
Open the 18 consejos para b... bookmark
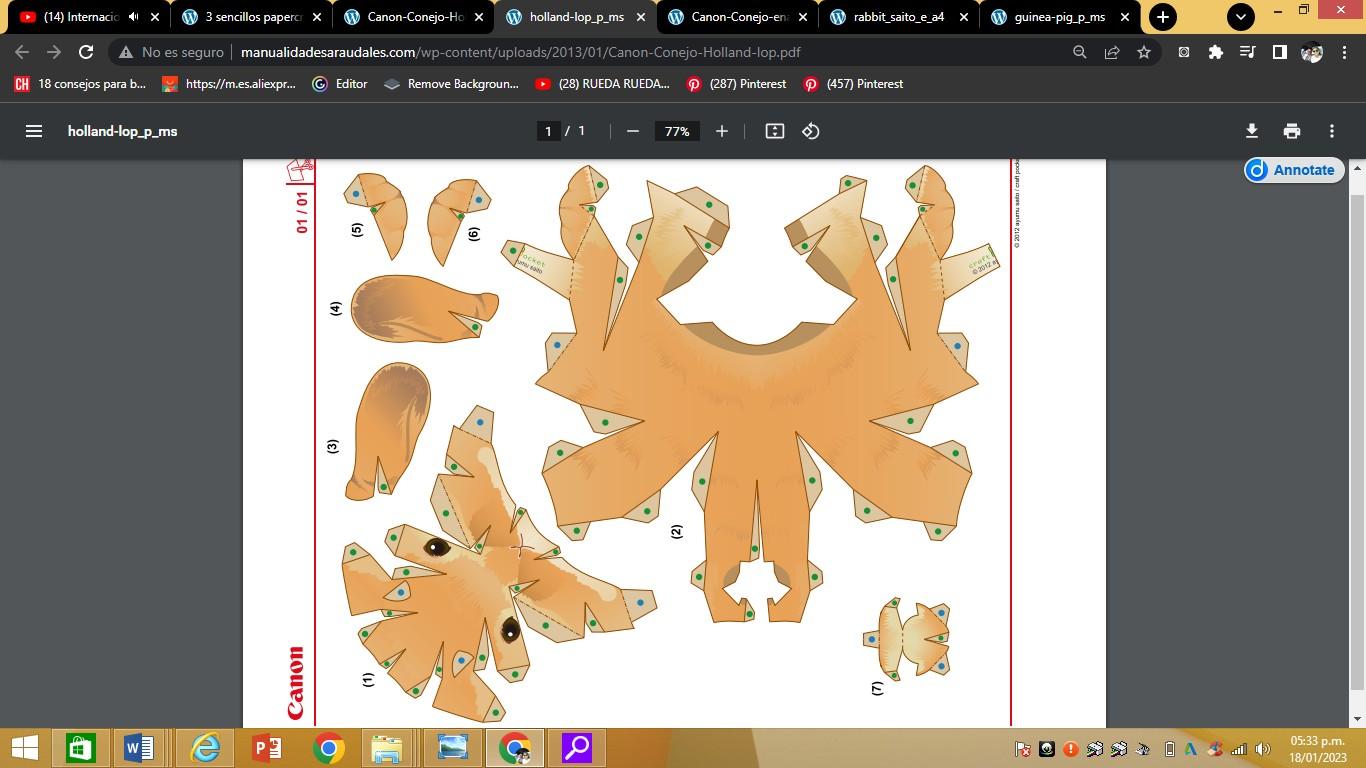[81, 84]
